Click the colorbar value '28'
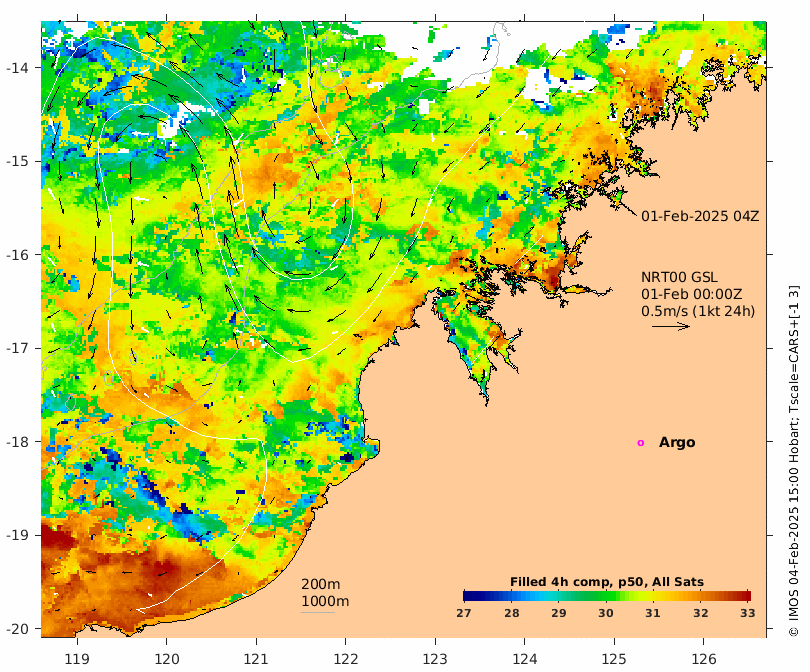 pos(511,613)
